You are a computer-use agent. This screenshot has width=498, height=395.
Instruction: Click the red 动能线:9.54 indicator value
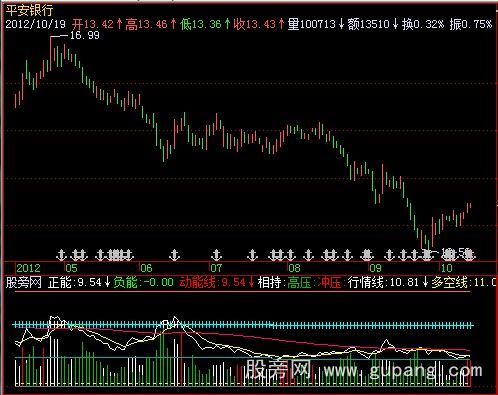(213, 283)
